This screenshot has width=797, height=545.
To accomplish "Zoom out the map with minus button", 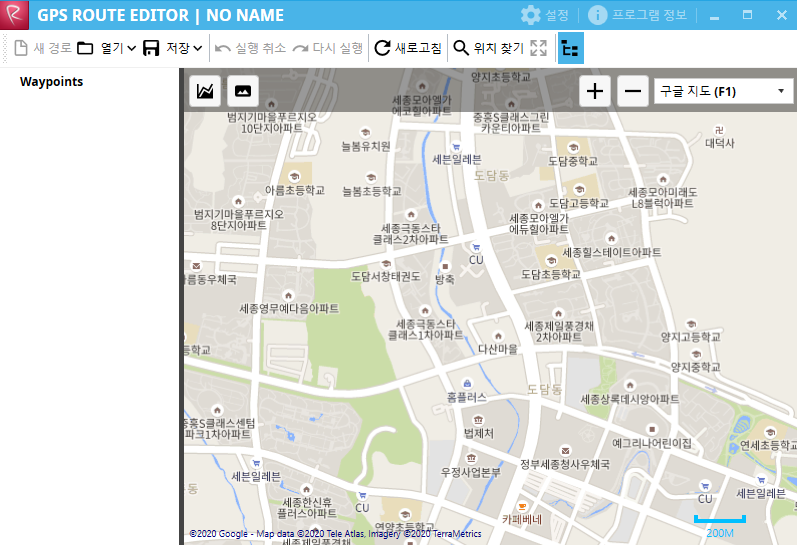I will 633,91.
